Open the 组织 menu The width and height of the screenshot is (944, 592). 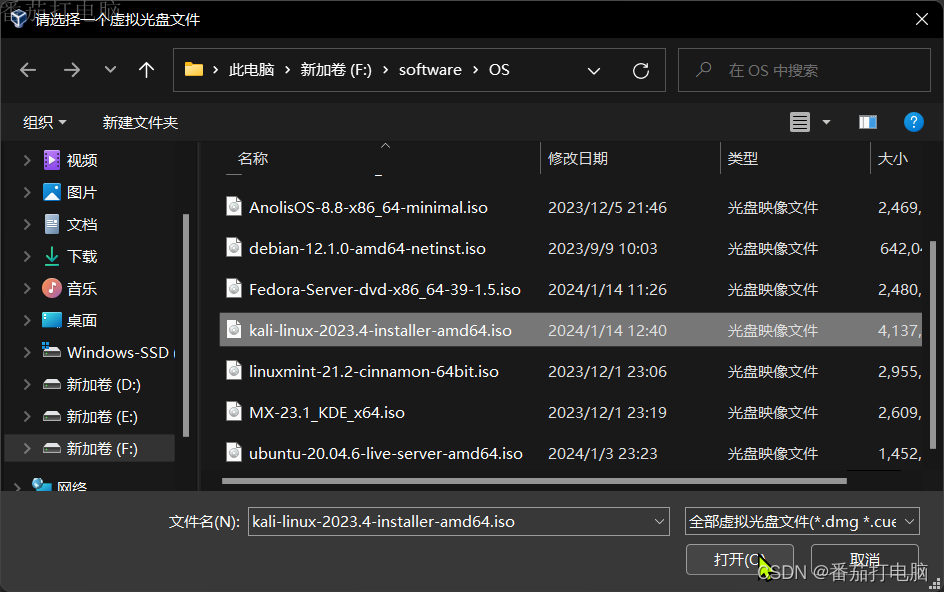(x=45, y=123)
